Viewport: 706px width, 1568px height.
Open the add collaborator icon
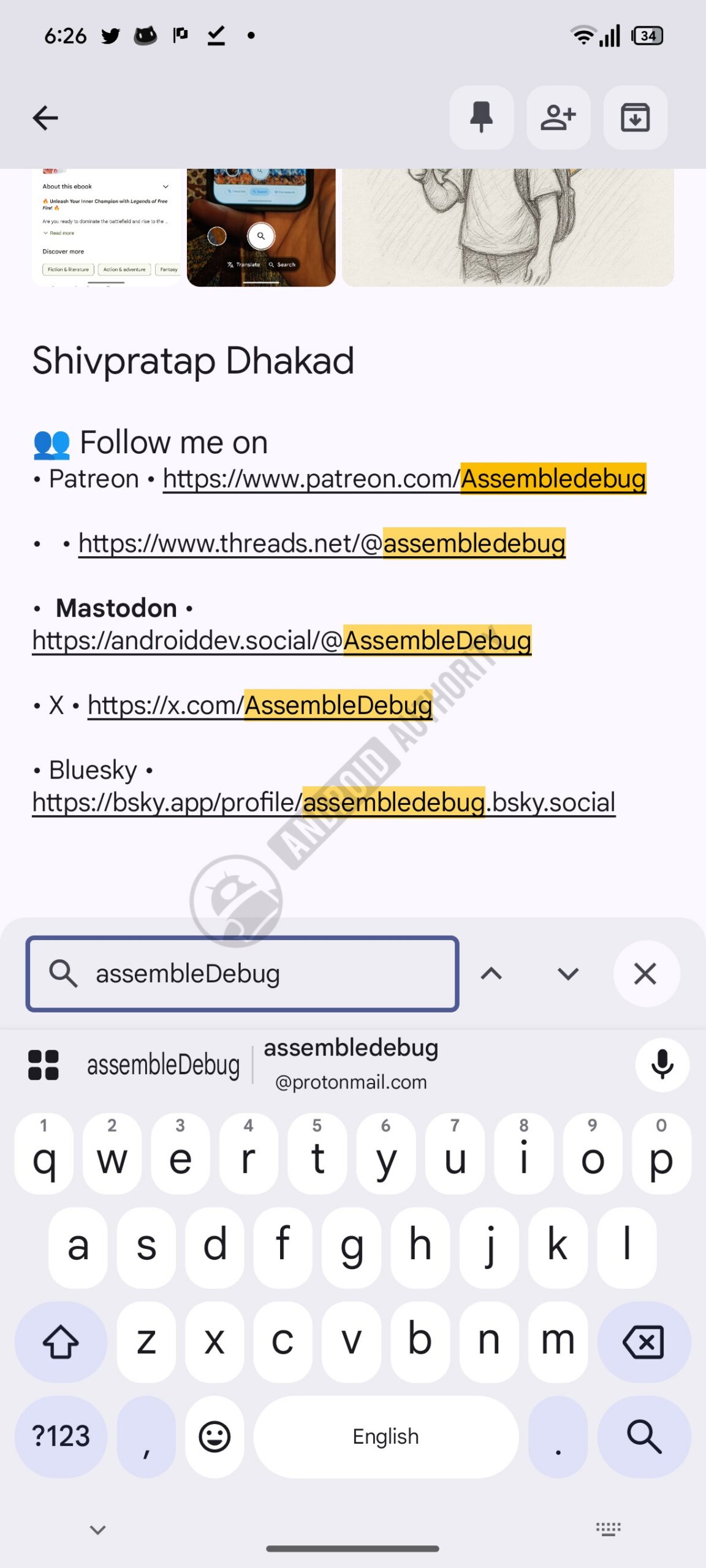558,118
